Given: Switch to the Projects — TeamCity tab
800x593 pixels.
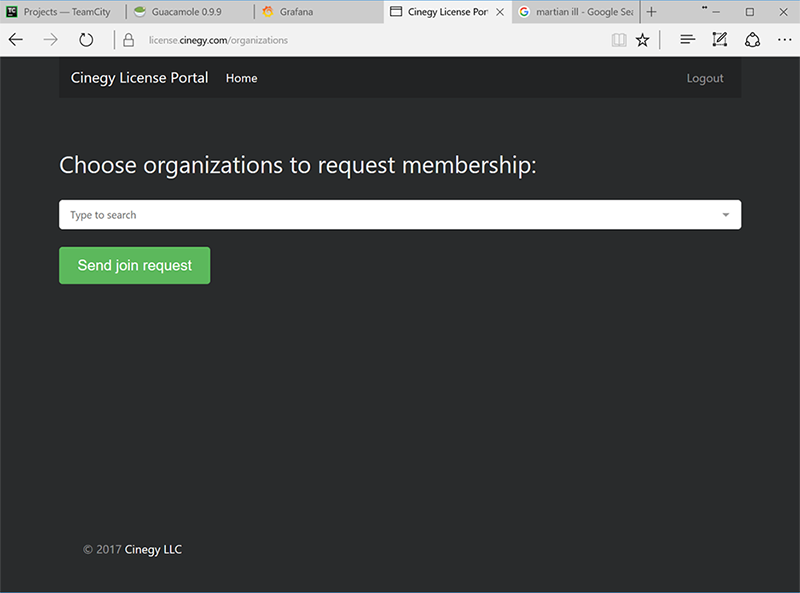Looking at the screenshot, I should tap(63, 12).
